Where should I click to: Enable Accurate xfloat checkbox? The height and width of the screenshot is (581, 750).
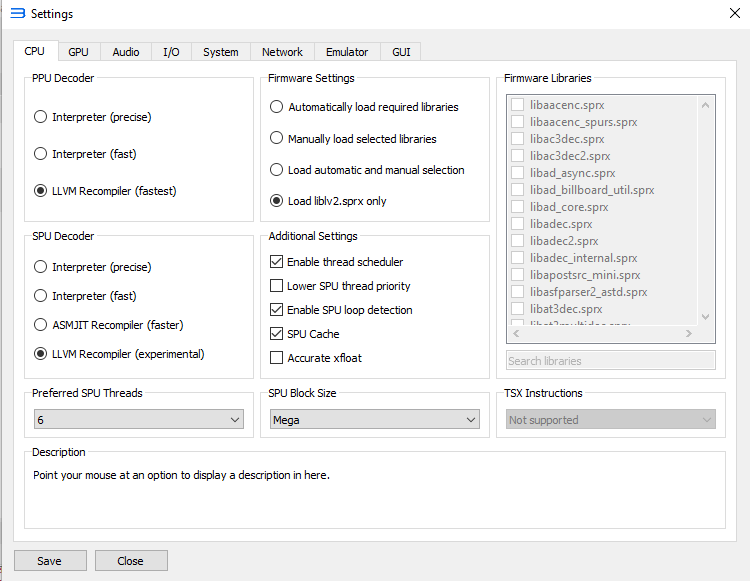tap(277, 358)
